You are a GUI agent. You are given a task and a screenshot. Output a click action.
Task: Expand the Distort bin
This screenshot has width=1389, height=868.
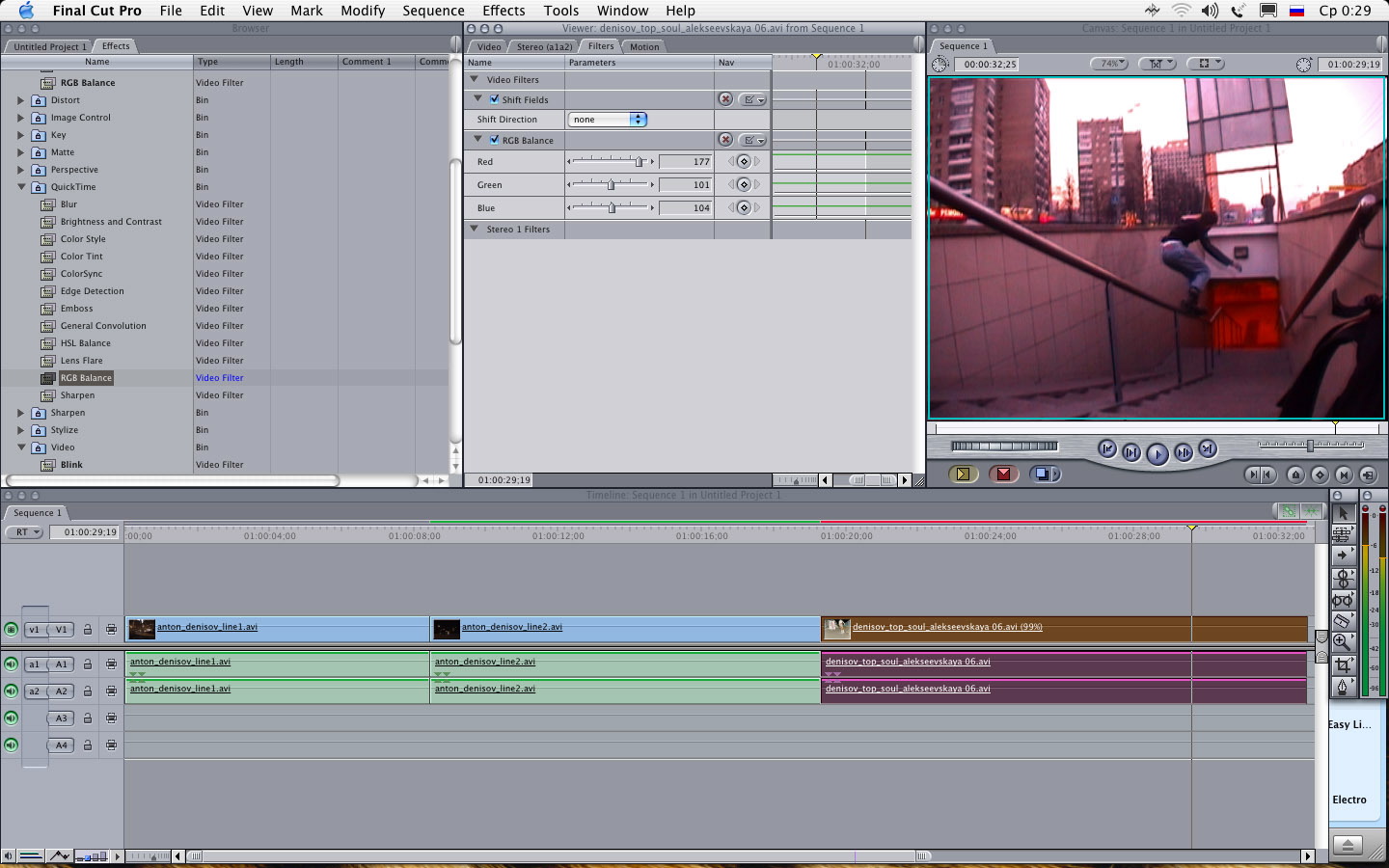(21, 100)
